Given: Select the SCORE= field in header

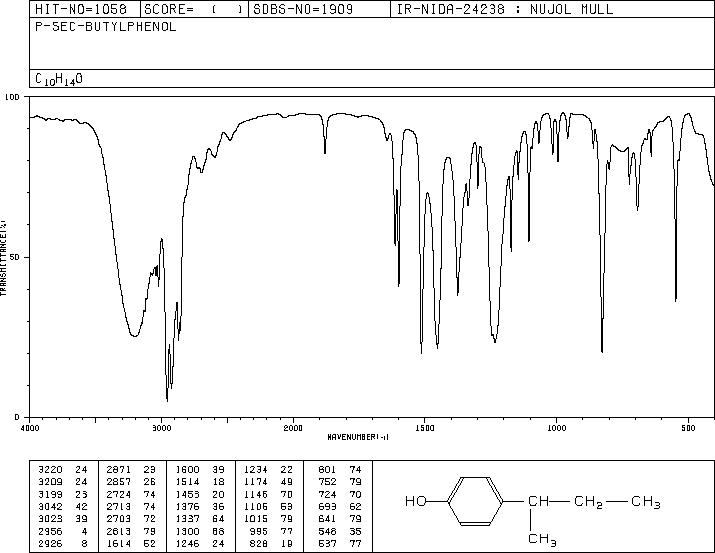Looking at the screenshot, I should point(194,9).
